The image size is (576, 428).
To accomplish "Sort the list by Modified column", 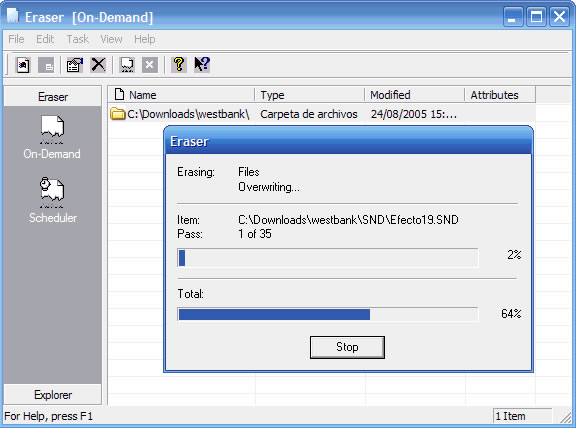I will pos(414,95).
